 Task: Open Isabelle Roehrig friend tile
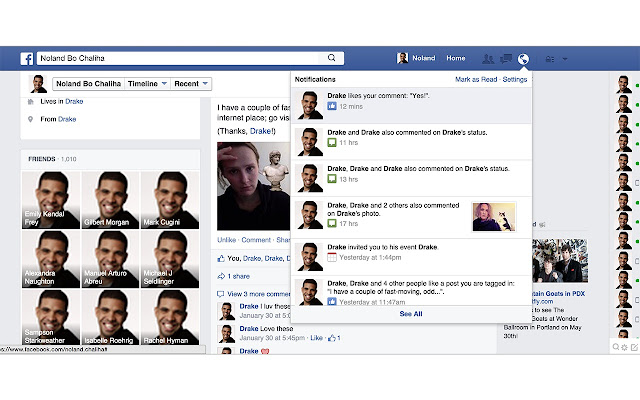110,317
